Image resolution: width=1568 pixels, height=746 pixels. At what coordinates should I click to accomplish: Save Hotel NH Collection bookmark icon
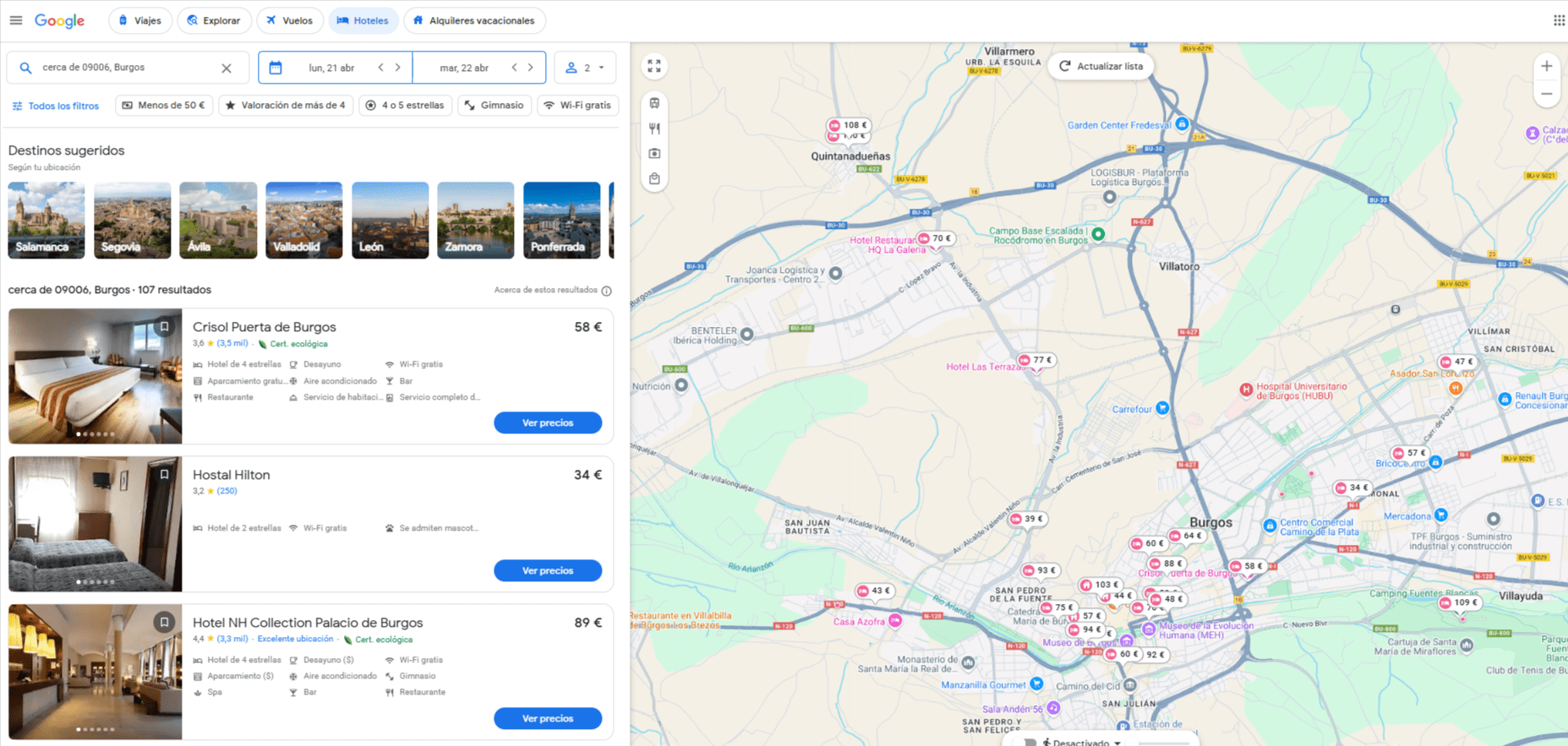165,623
